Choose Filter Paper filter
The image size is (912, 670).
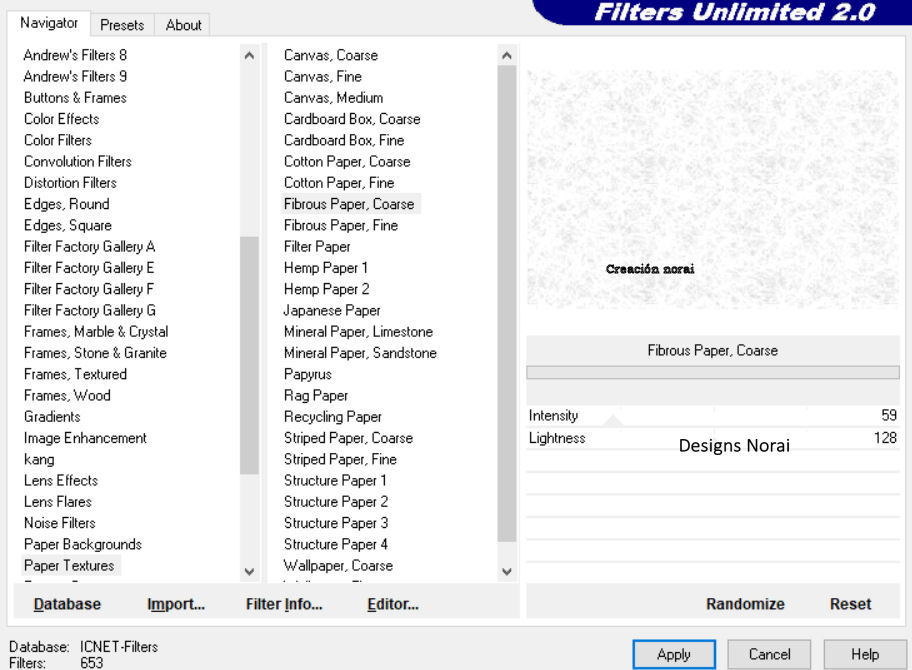(x=317, y=247)
